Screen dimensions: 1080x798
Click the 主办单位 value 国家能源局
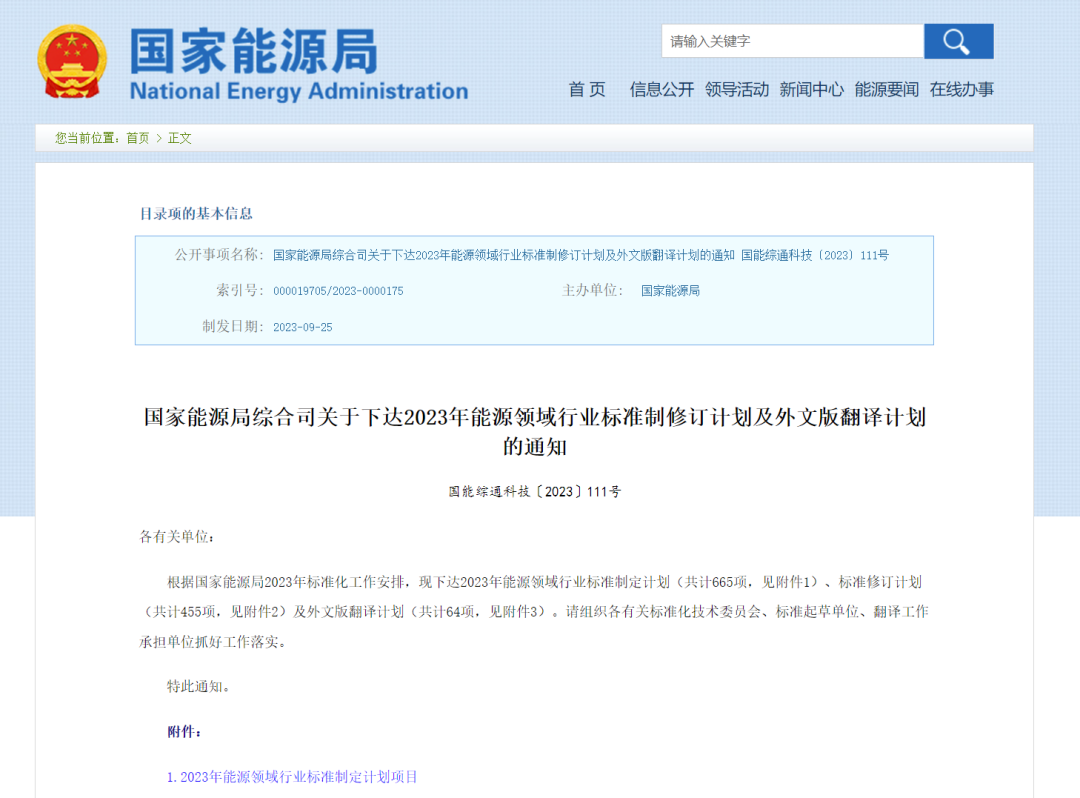click(x=670, y=291)
